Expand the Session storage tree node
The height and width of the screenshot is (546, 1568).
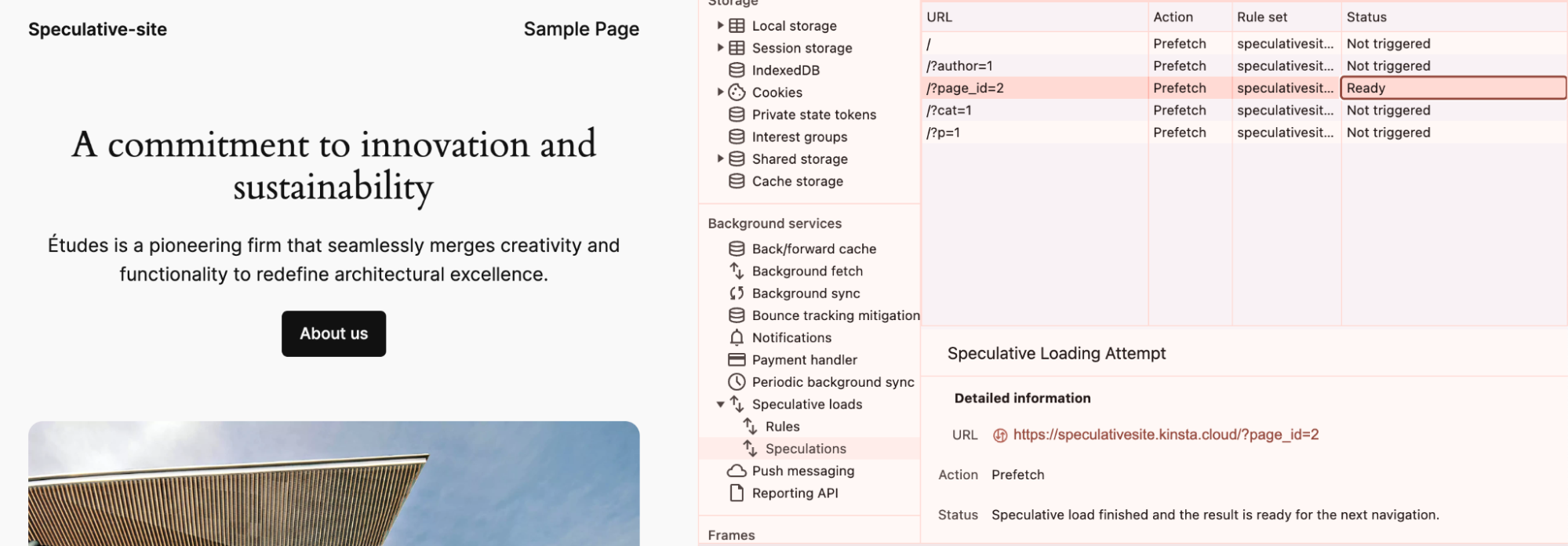tap(720, 48)
